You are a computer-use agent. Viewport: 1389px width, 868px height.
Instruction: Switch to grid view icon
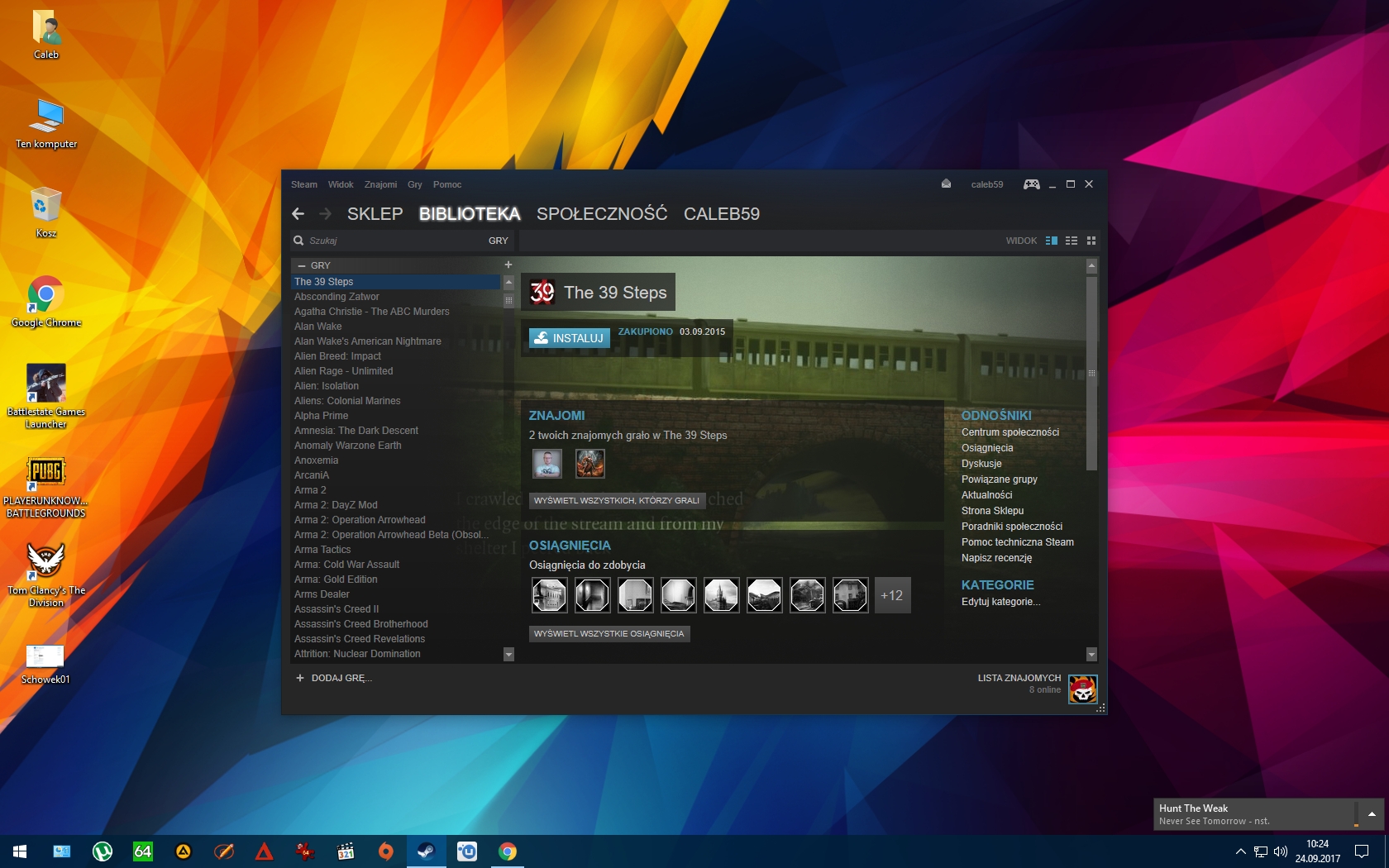click(1091, 241)
